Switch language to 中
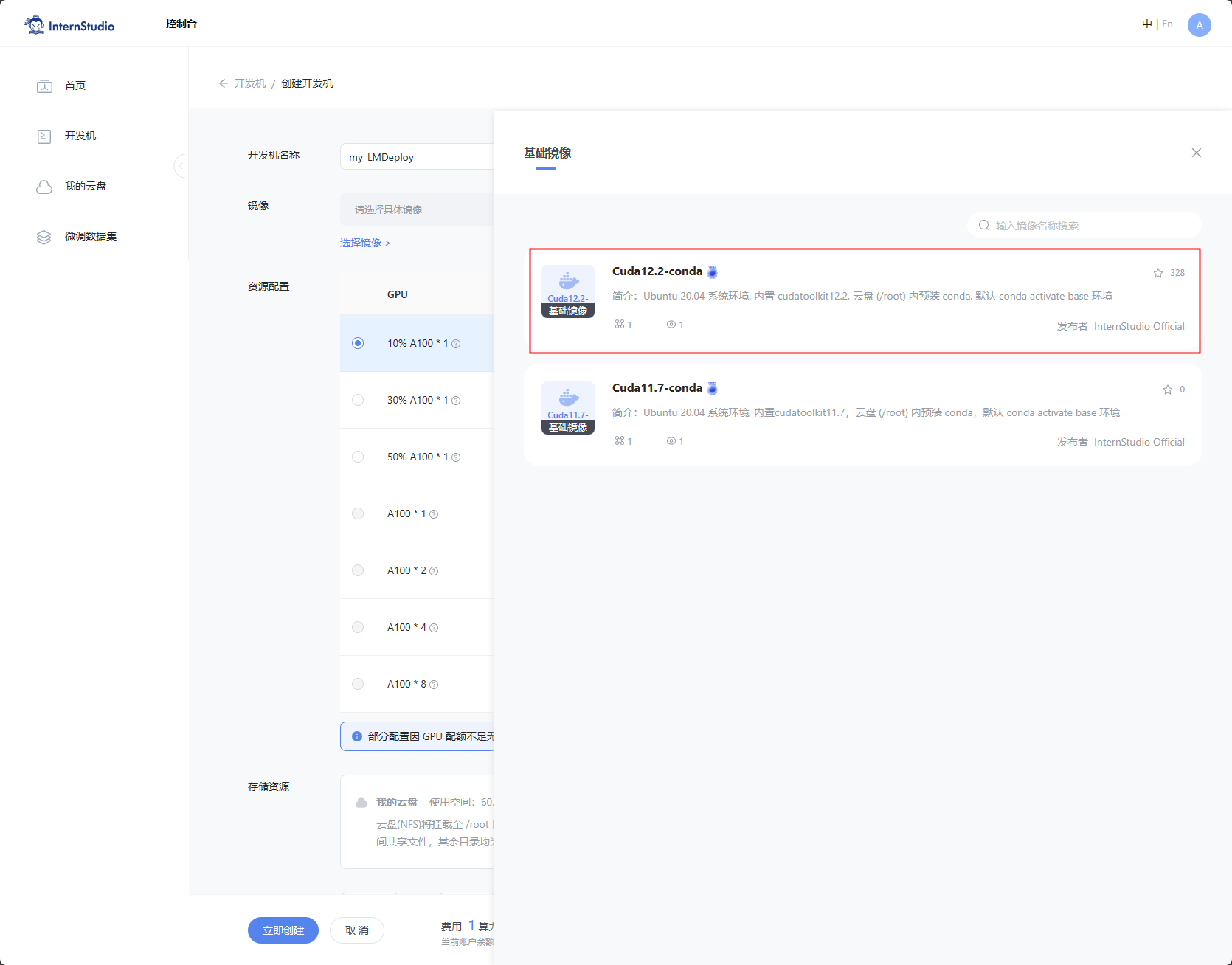This screenshot has height=965, width=1232. 1147,24
